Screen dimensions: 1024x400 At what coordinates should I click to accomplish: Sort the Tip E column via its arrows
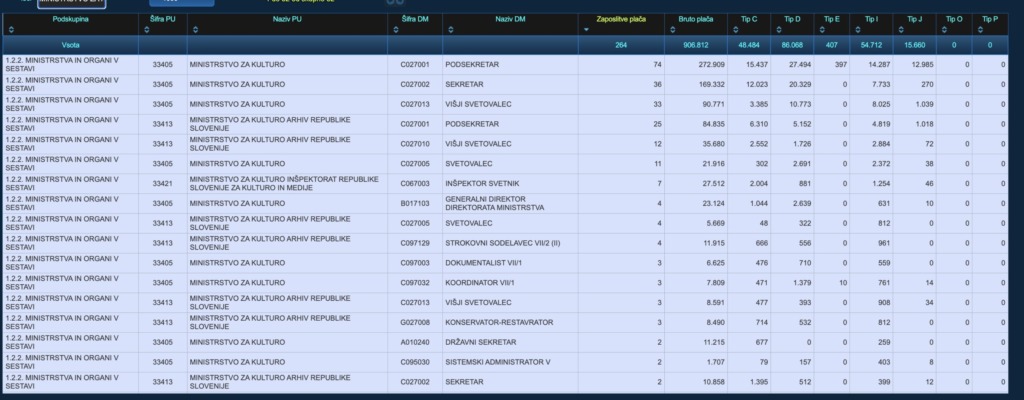[821, 30]
